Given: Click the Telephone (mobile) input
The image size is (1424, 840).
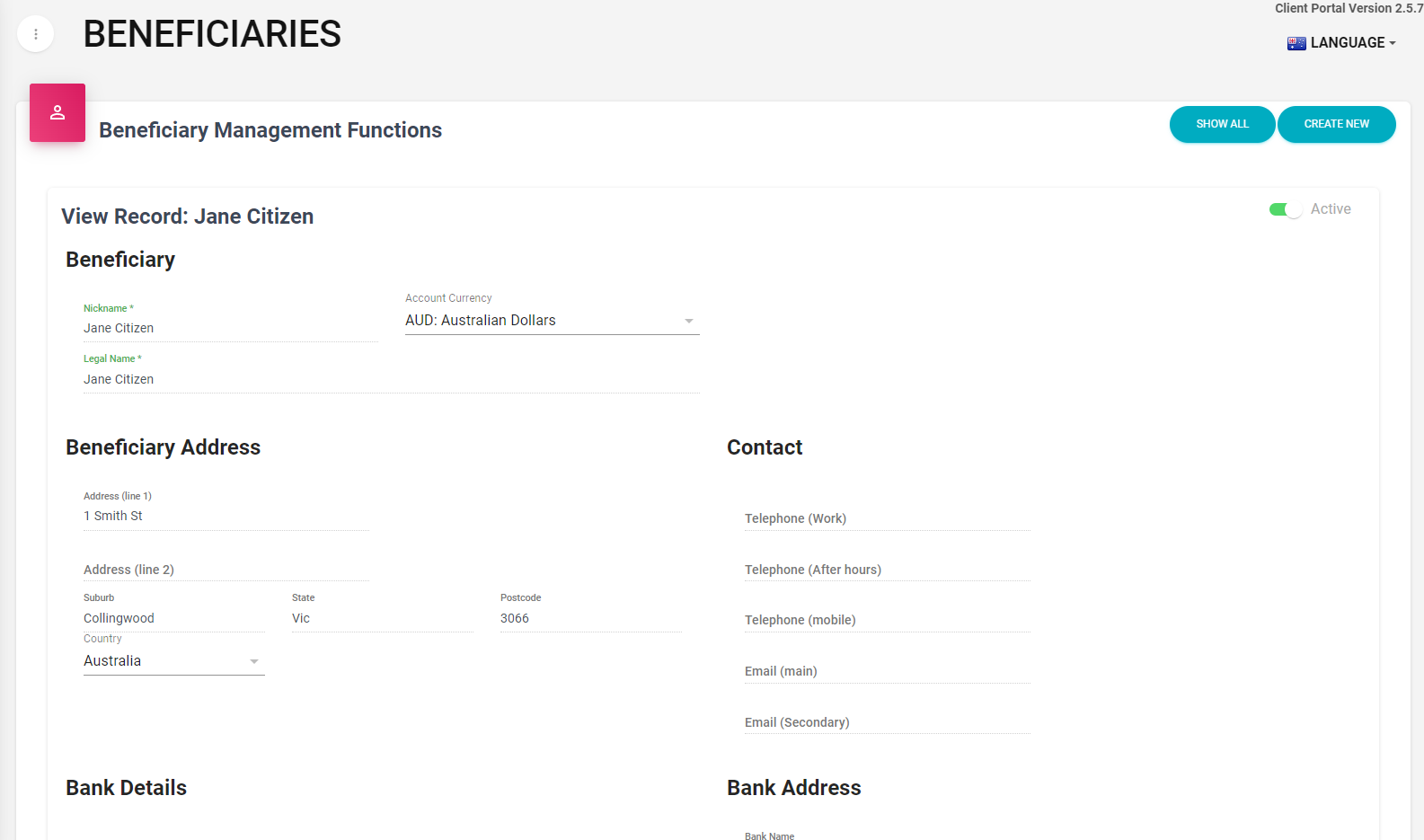Looking at the screenshot, I should click(887, 620).
